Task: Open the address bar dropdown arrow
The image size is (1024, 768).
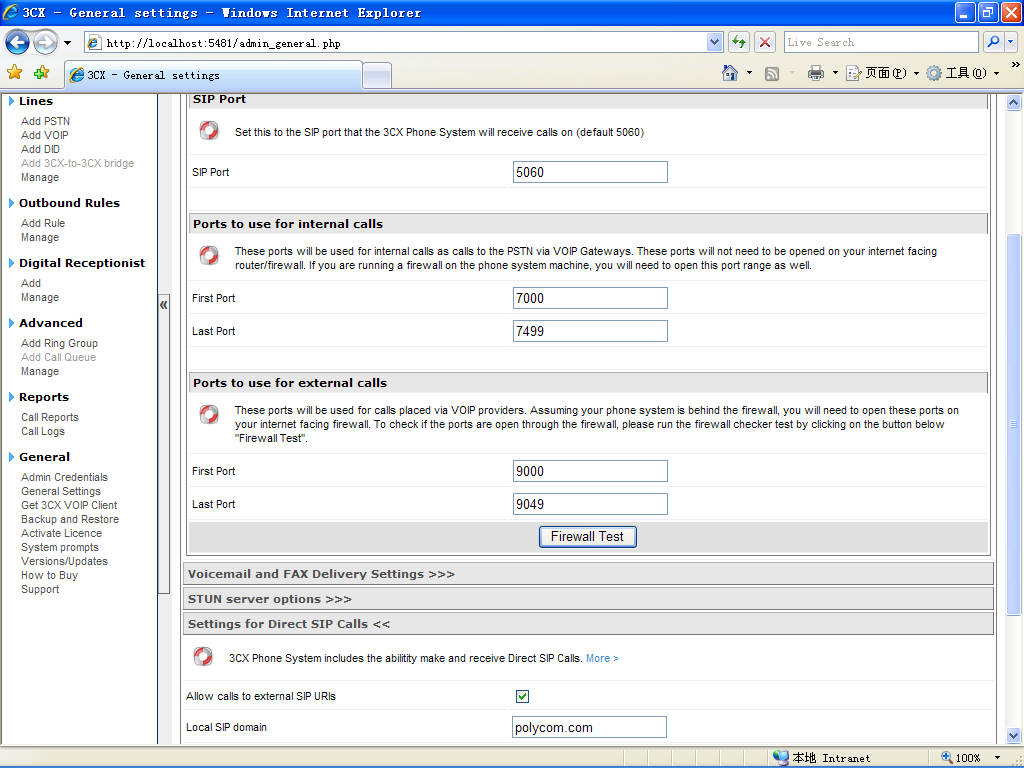Action: (714, 42)
